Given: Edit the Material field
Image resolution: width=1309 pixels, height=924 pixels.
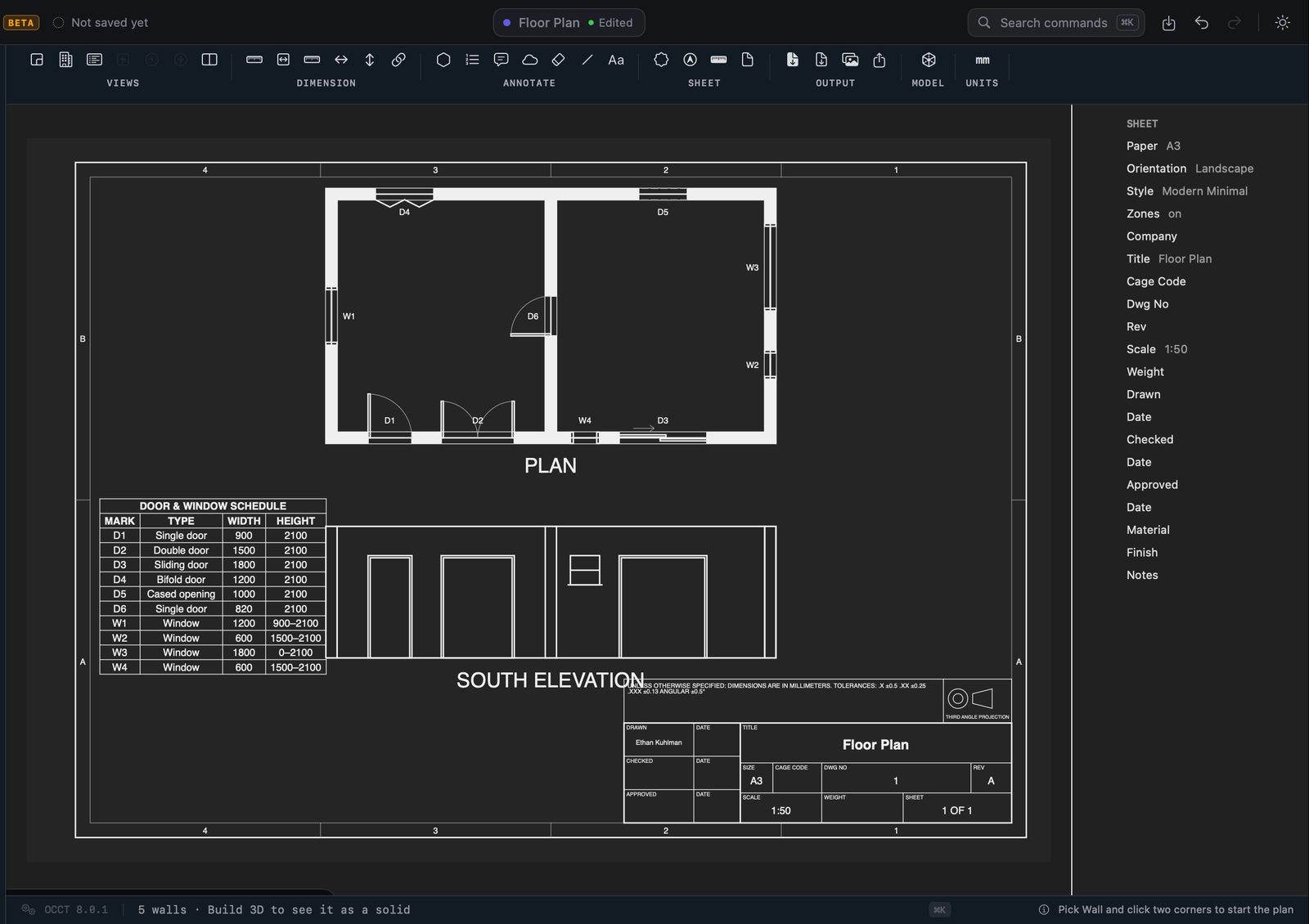Looking at the screenshot, I should click(x=1148, y=530).
